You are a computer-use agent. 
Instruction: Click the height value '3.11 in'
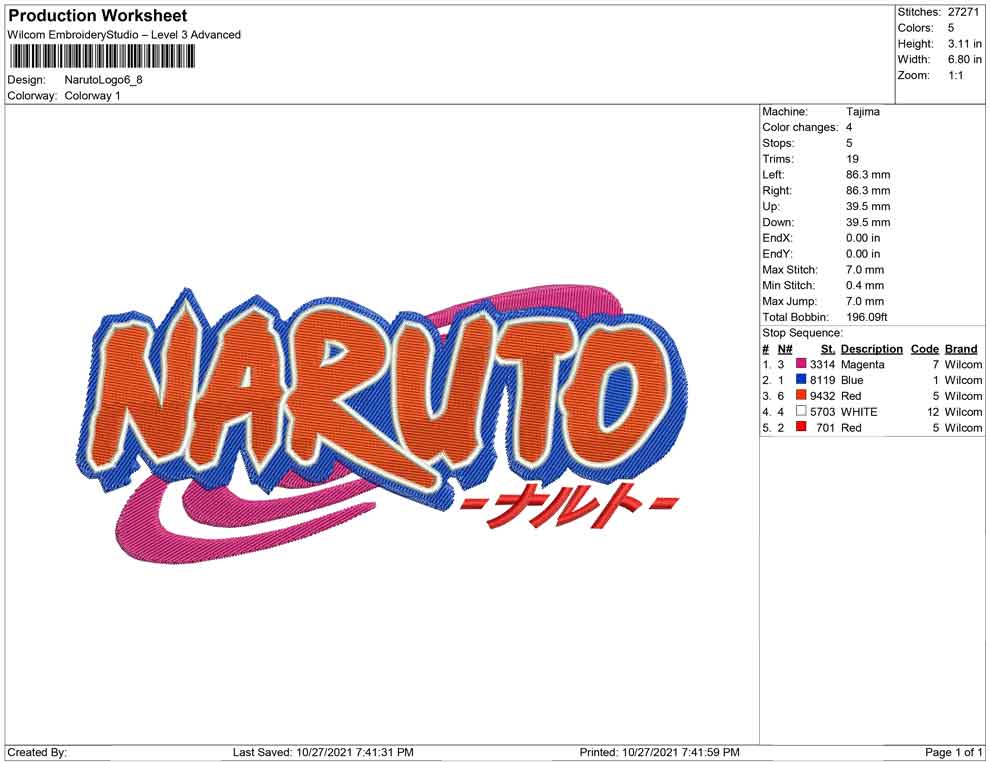[x=965, y=44]
